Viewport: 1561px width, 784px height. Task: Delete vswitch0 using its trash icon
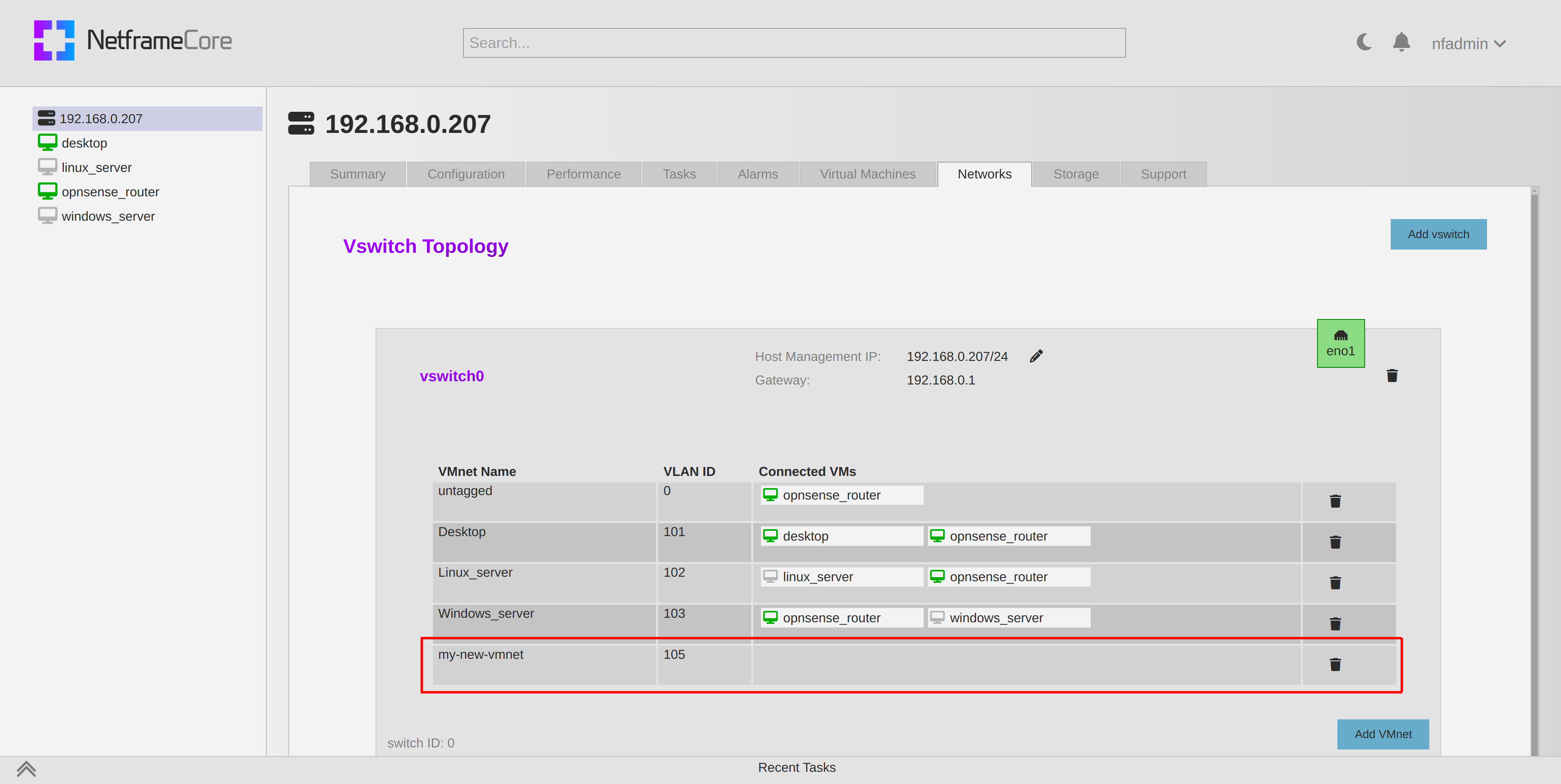tap(1392, 376)
